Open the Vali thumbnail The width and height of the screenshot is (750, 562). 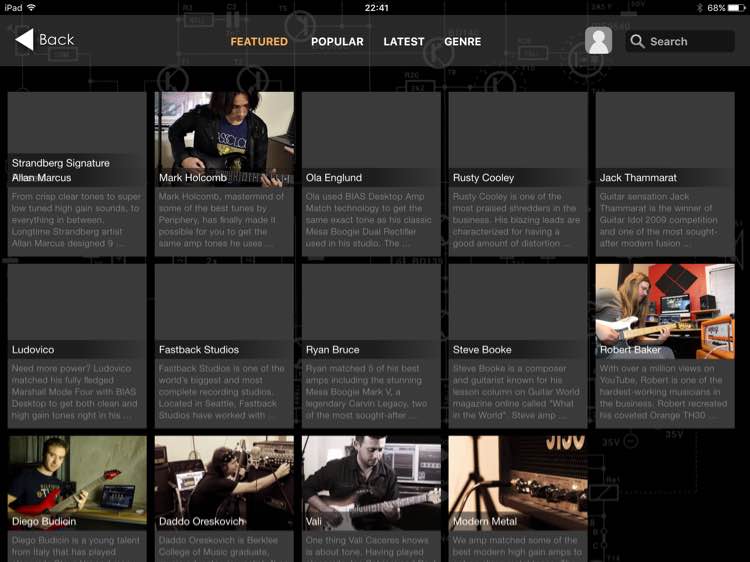371,483
